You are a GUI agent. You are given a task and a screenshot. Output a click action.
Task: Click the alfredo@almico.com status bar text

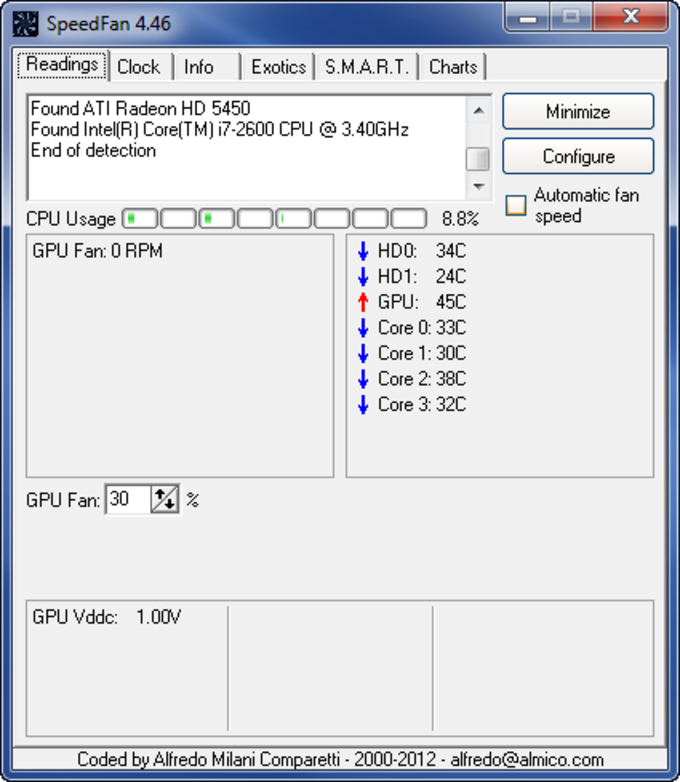point(527,760)
